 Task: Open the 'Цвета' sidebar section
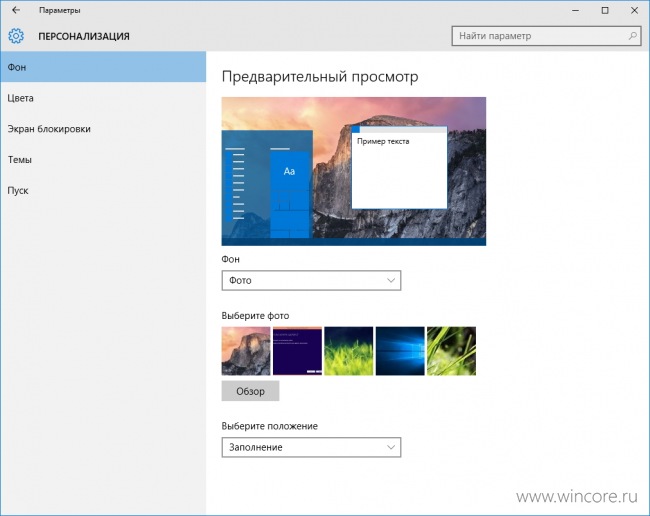click(103, 98)
